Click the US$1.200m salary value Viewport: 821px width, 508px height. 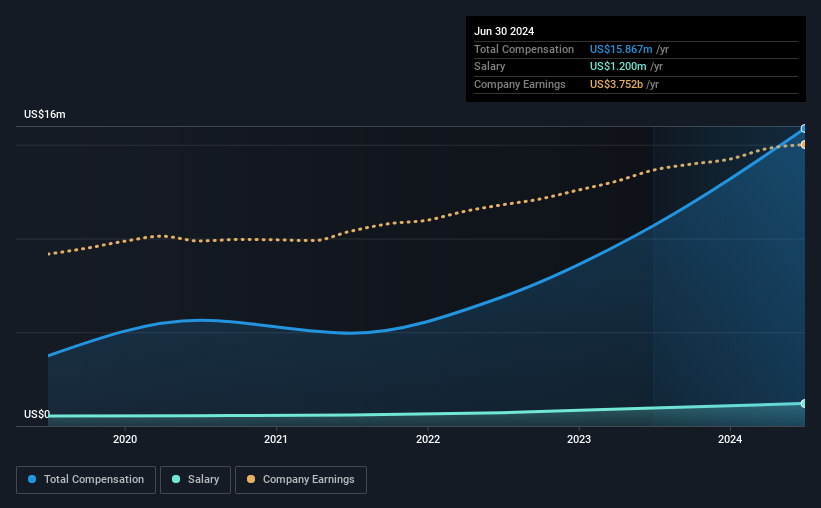coord(618,67)
